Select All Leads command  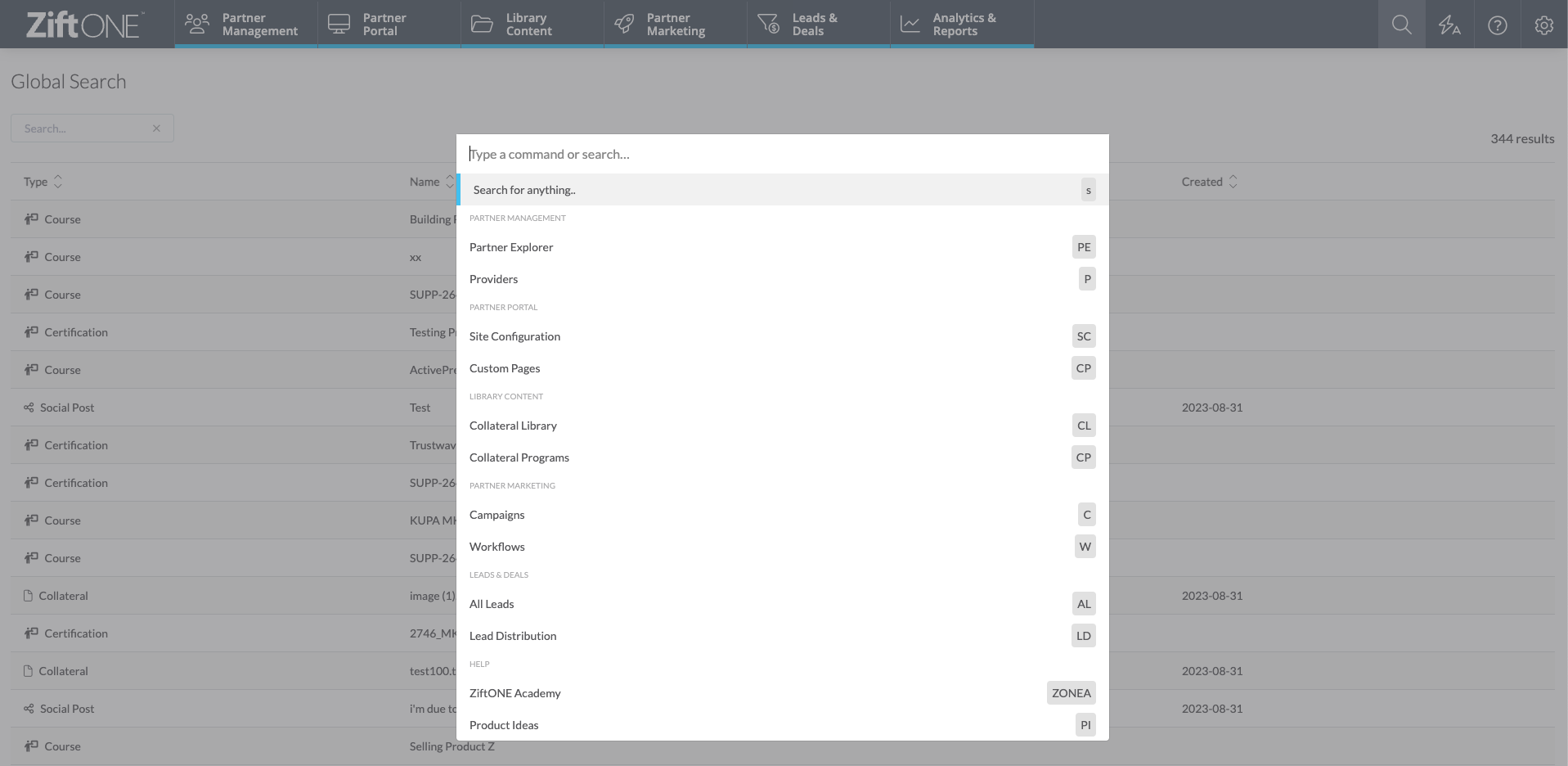[783, 604]
